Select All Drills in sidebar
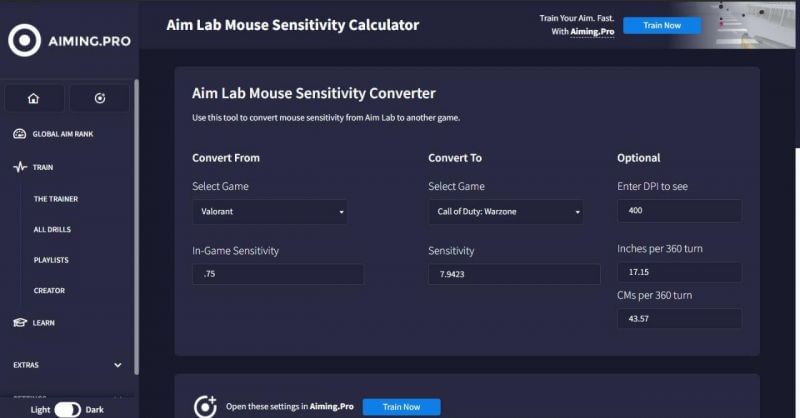 pyautogui.click(x=52, y=230)
